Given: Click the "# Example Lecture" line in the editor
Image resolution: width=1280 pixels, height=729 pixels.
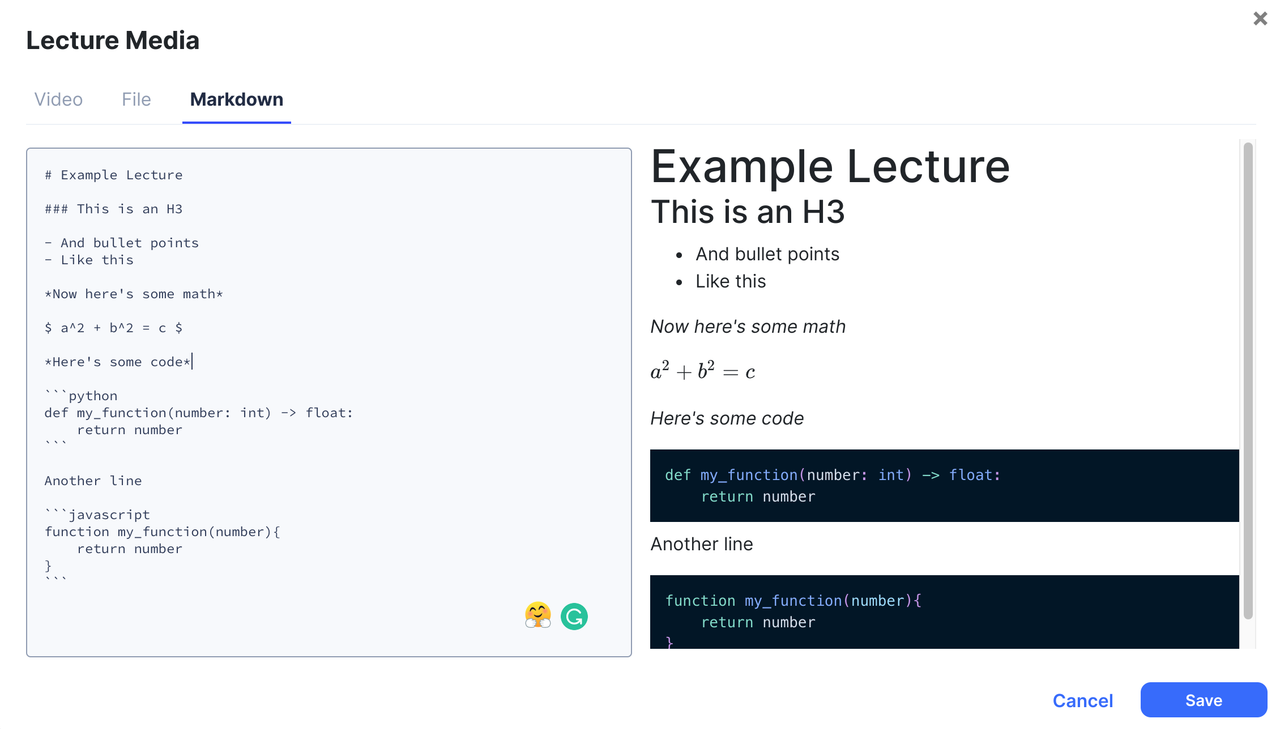Looking at the screenshot, I should point(114,175).
